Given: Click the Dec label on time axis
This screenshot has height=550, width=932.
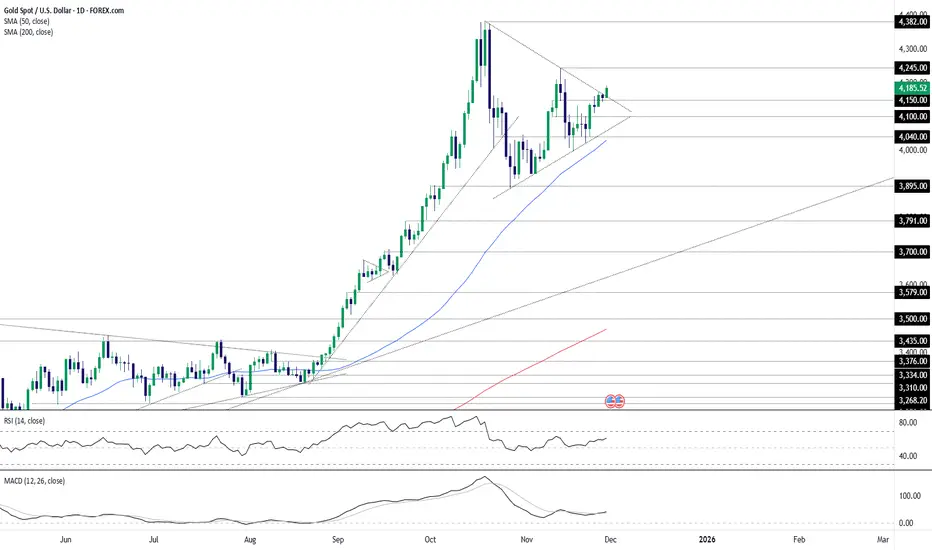Looking at the screenshot, I should (x=610, y=539).
